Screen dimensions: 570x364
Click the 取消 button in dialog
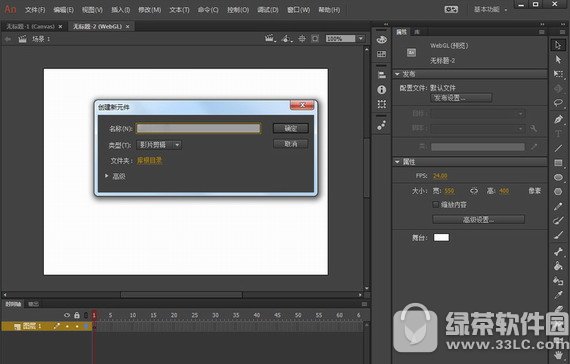[290, 144]
